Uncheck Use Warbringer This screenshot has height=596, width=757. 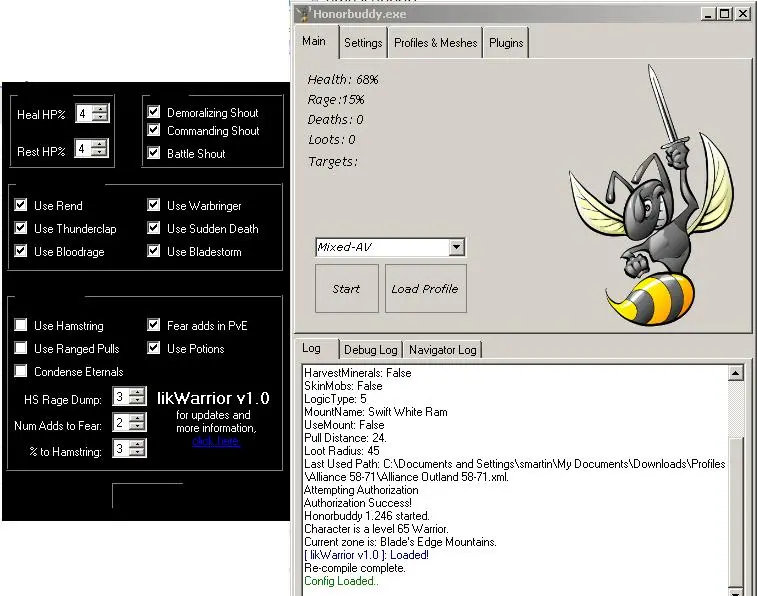click(x=154, y=205)
